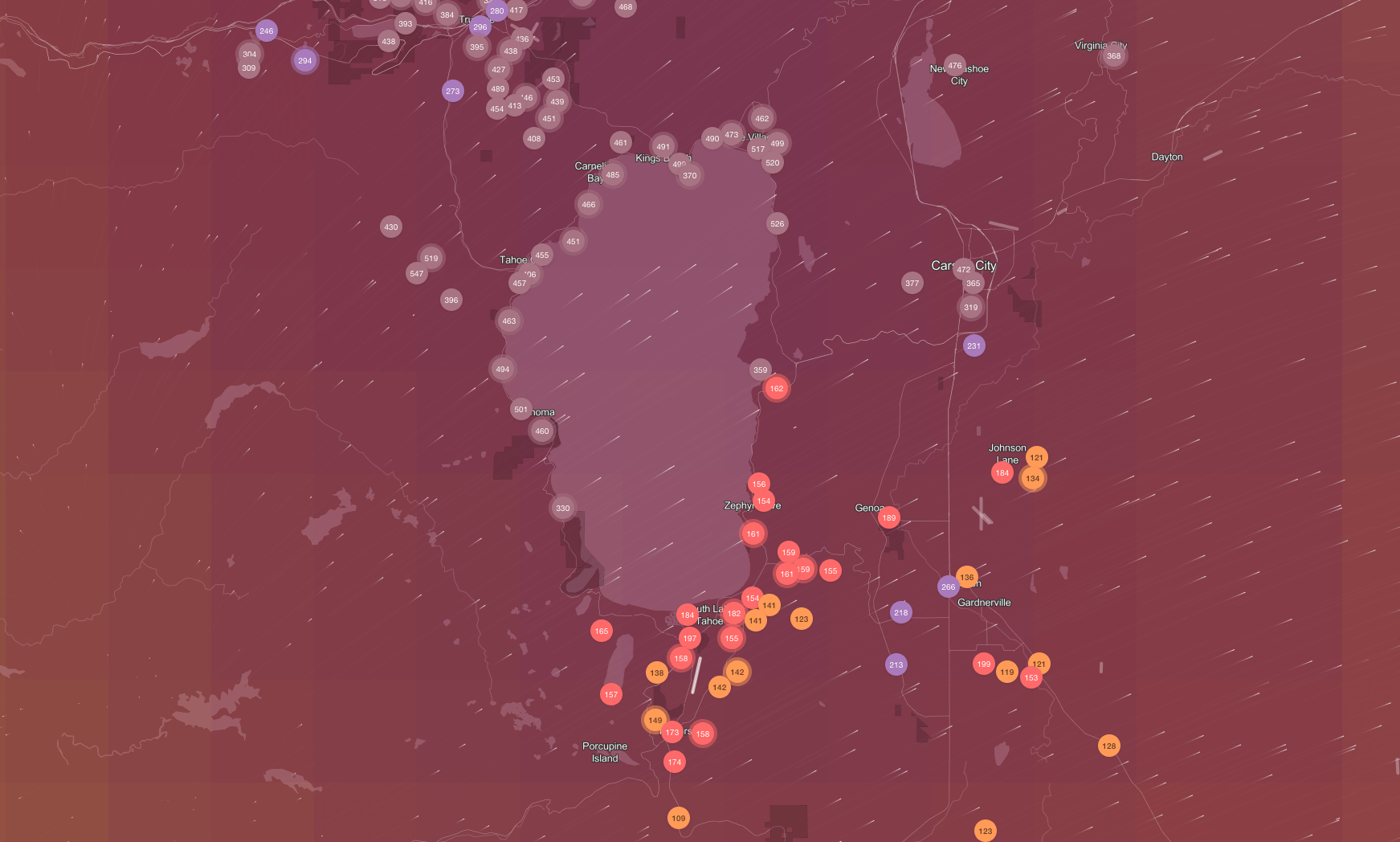Select the red marker reading 197
The height and width of the screenshot is (842, 1400).
[x=690, y=639]
